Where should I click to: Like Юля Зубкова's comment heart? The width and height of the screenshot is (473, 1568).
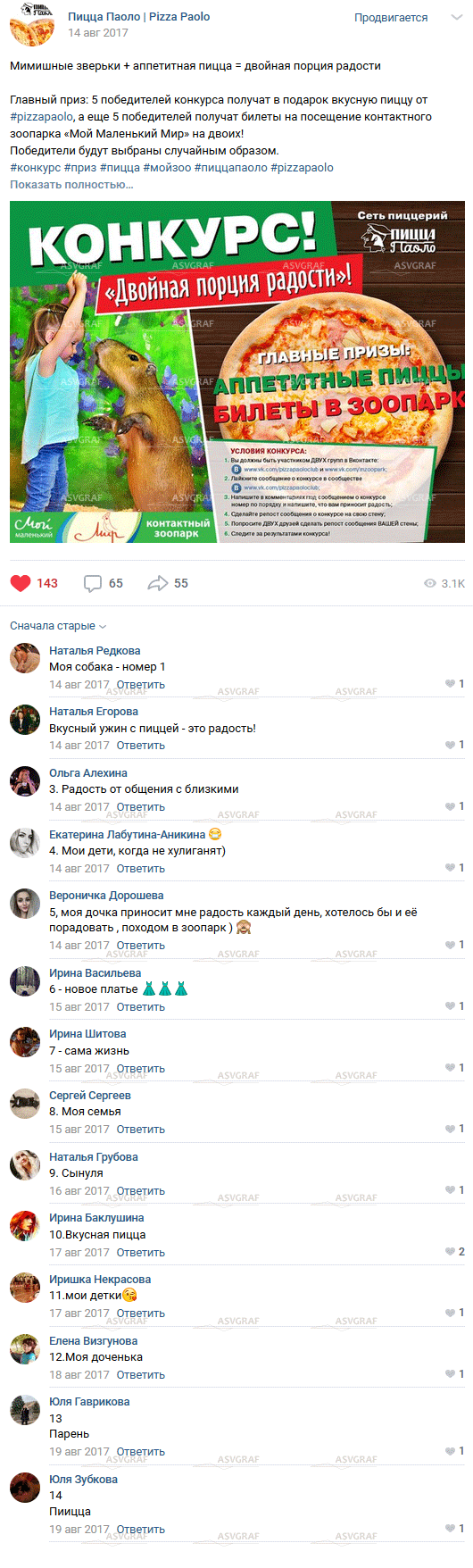(451, 1529)
